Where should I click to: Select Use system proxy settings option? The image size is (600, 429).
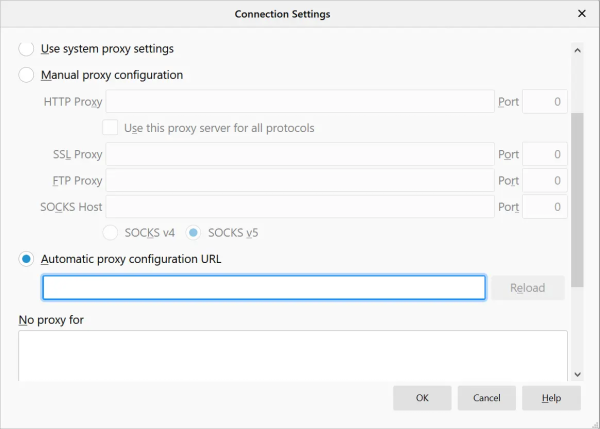point(27,48)
